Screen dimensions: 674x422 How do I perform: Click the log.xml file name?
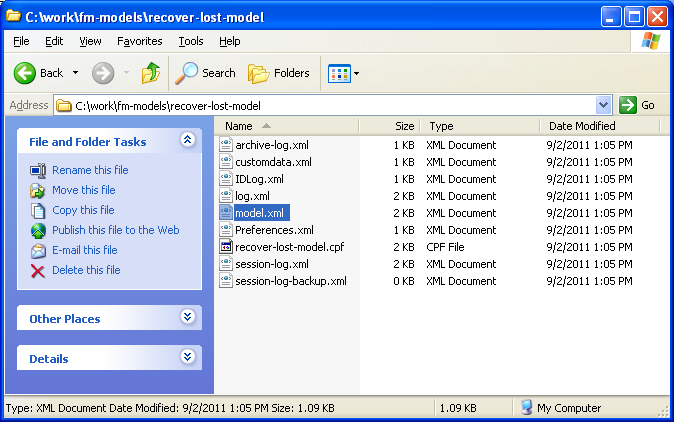click(252, 196)
